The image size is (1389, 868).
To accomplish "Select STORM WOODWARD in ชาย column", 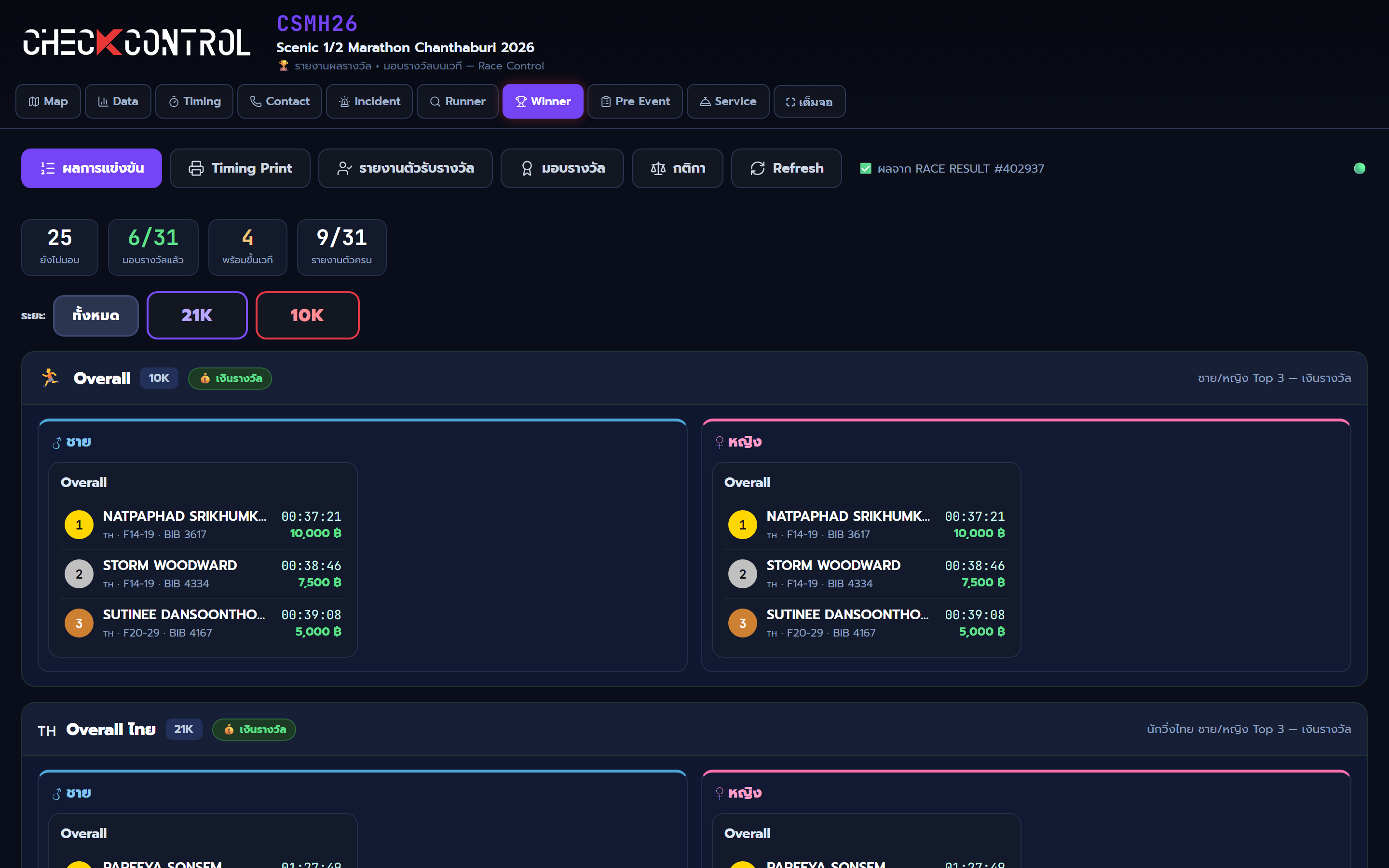I will 170,566.
